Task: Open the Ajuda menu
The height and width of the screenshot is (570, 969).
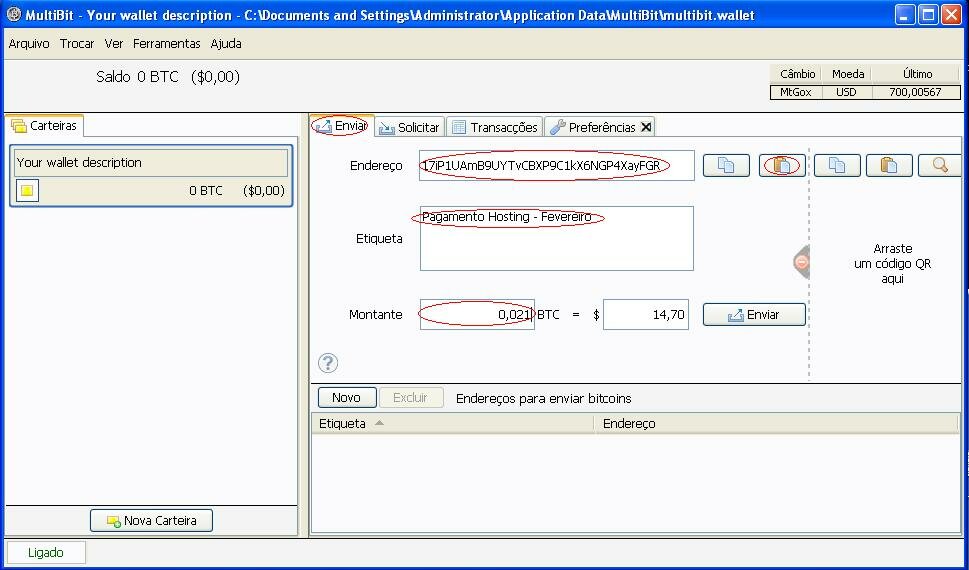Action: (x=226, y=44)
